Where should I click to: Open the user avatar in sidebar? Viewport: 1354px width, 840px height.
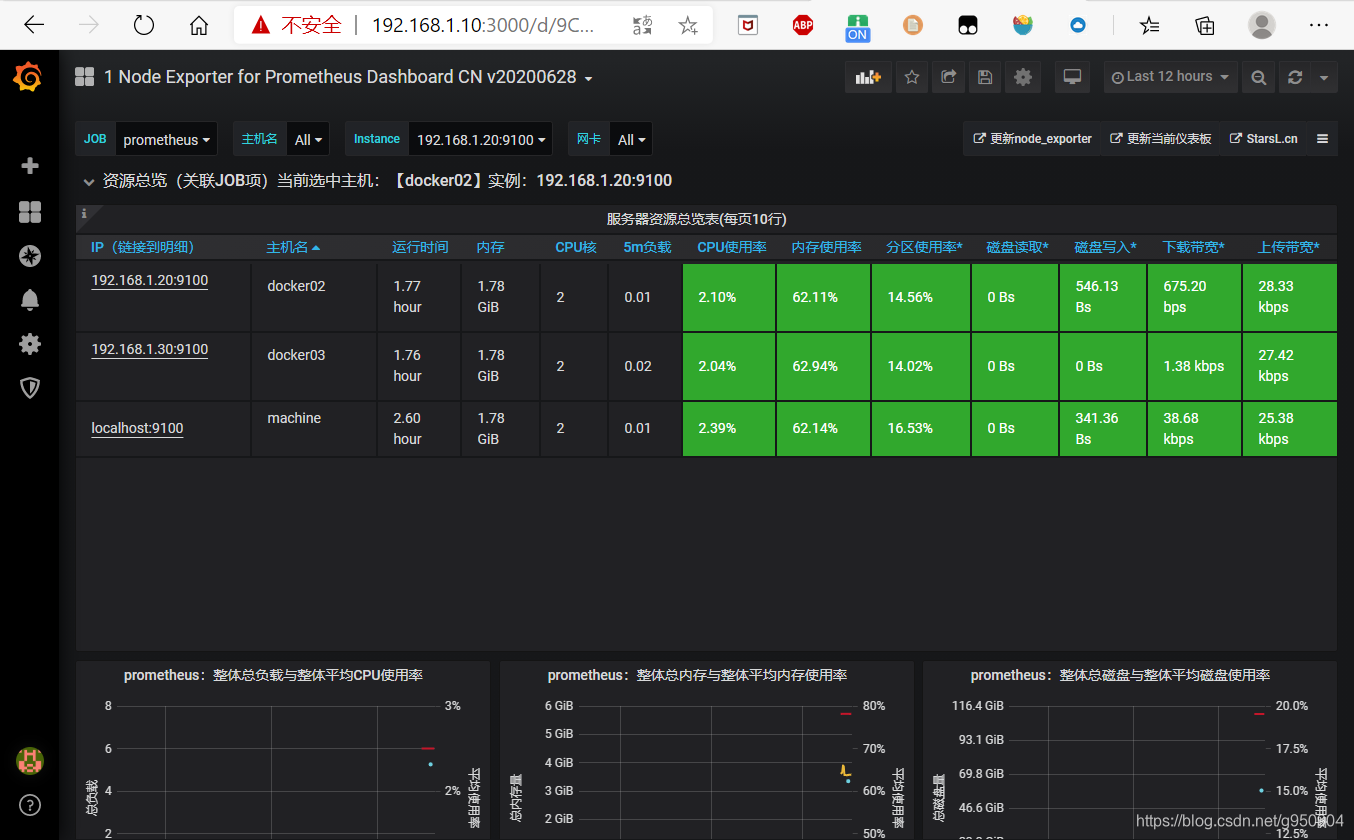[30, 761]
